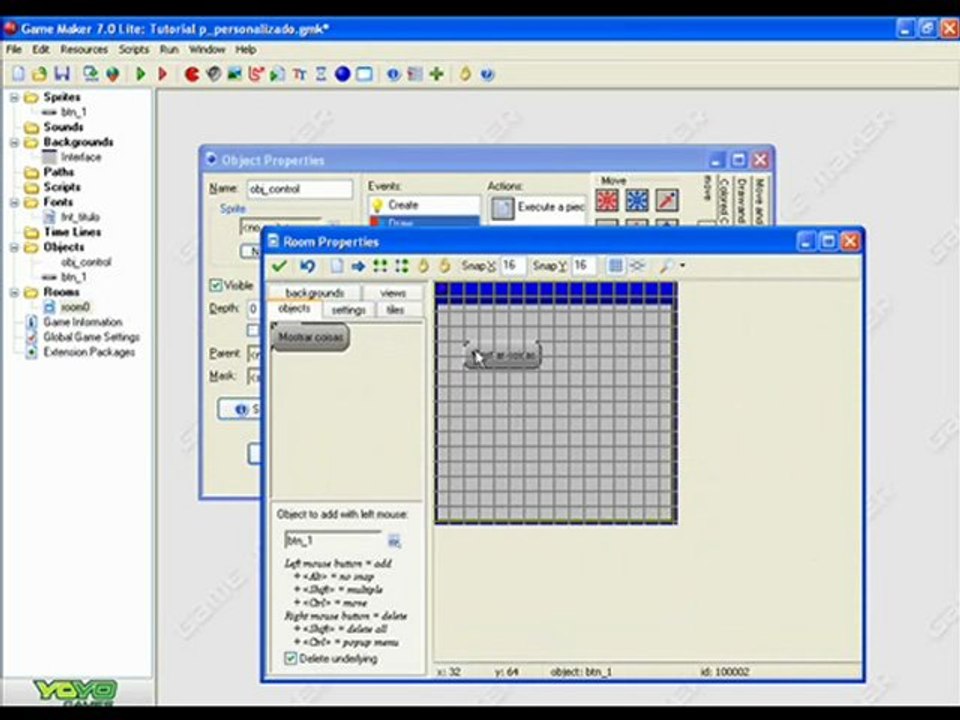Add a sound with speaker icon
This screenshot has width=960, height=720.
213,74
